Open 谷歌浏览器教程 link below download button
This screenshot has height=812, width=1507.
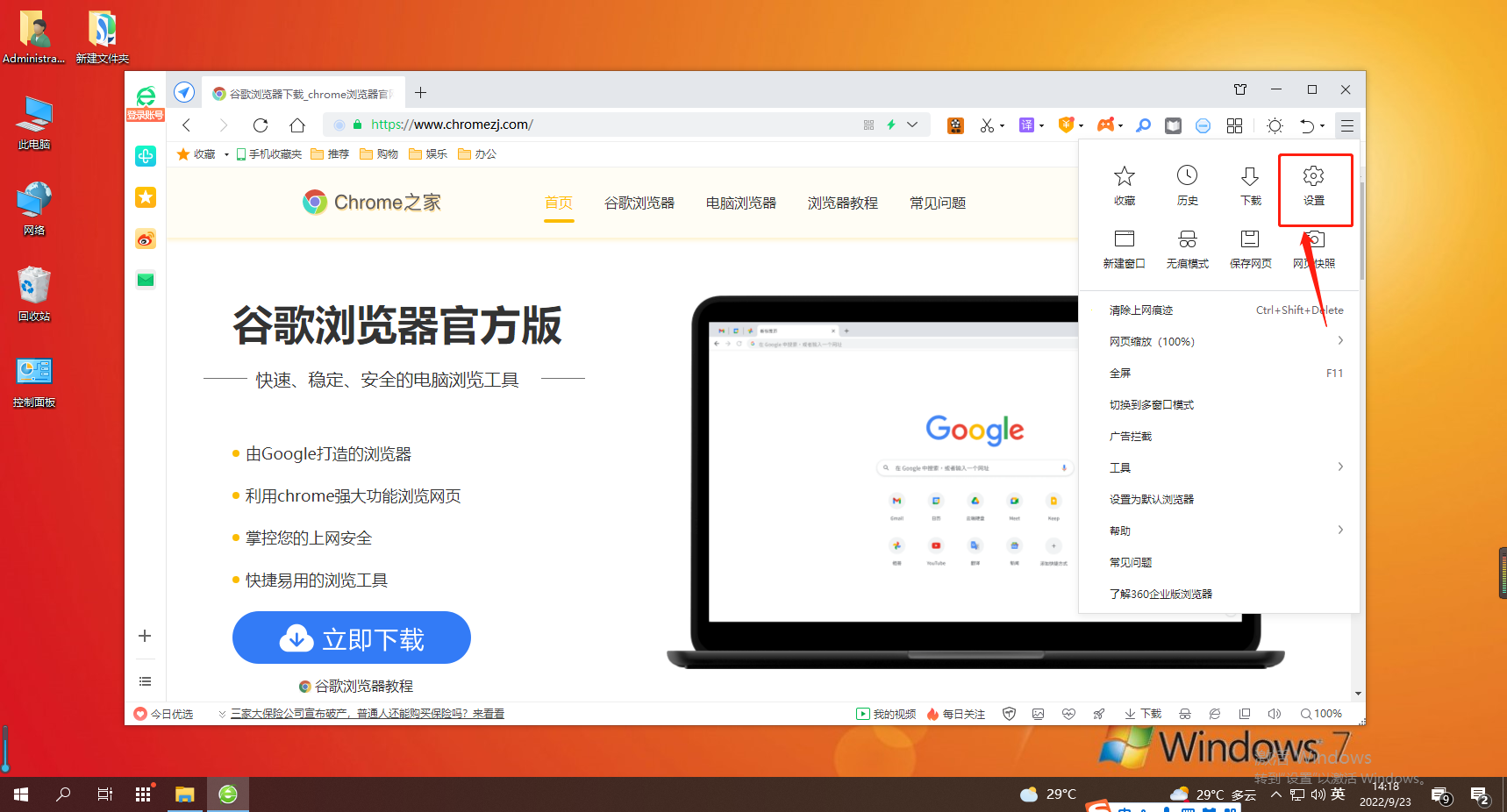(x=356, y=687)
